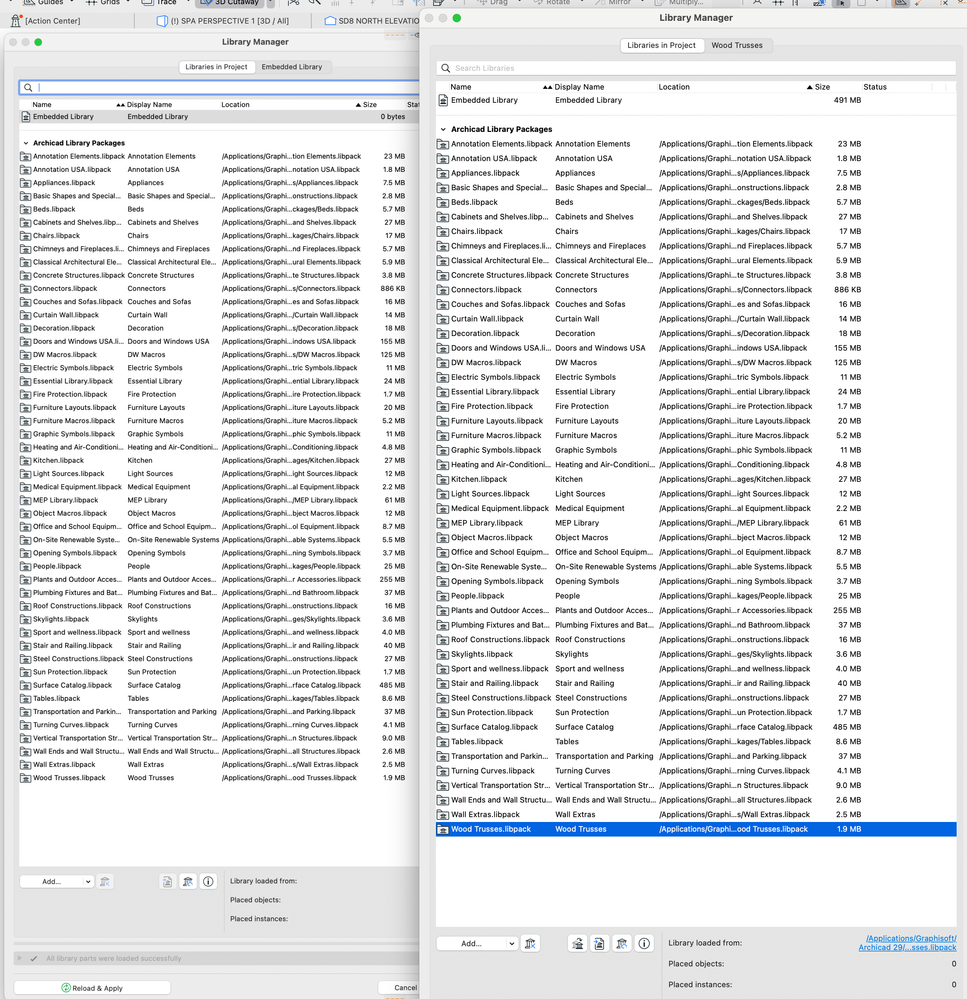
Task: Collapse the Archicad Library Packages section
Action: pyautogui.click(x=443, y=128)
